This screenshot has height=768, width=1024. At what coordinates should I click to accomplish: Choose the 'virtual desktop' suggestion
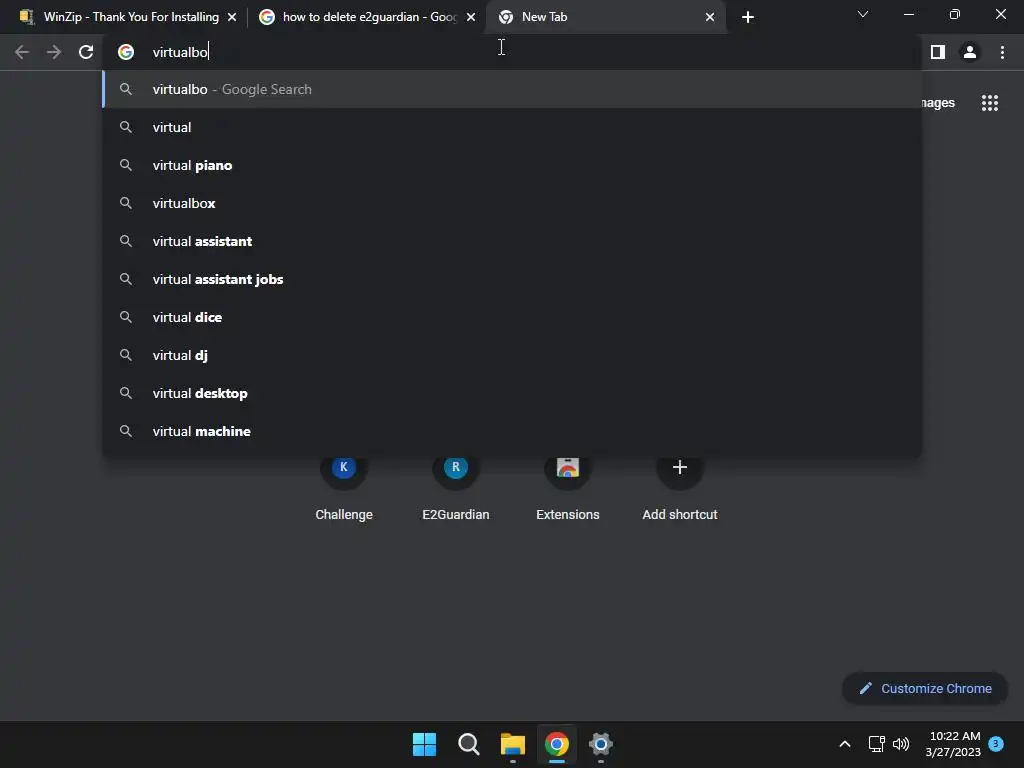pos(512,393)
